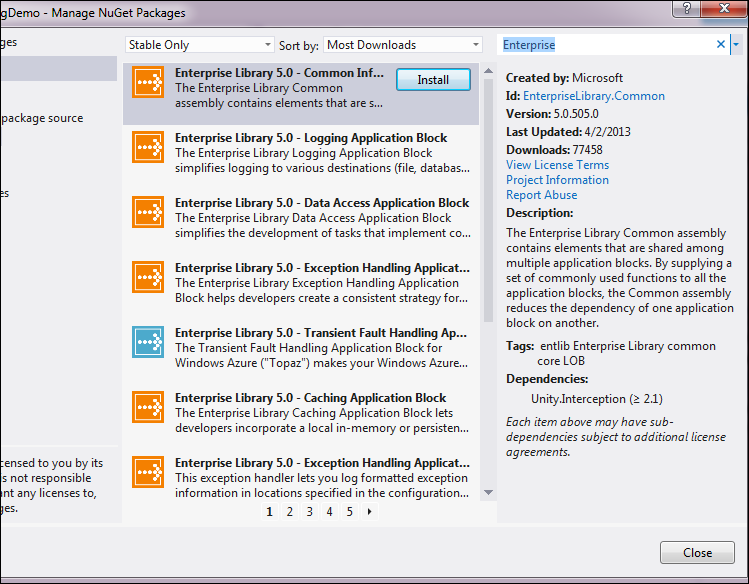The image size is (749, 584).
Task: Go to results page 5
Action: point(350,512)
